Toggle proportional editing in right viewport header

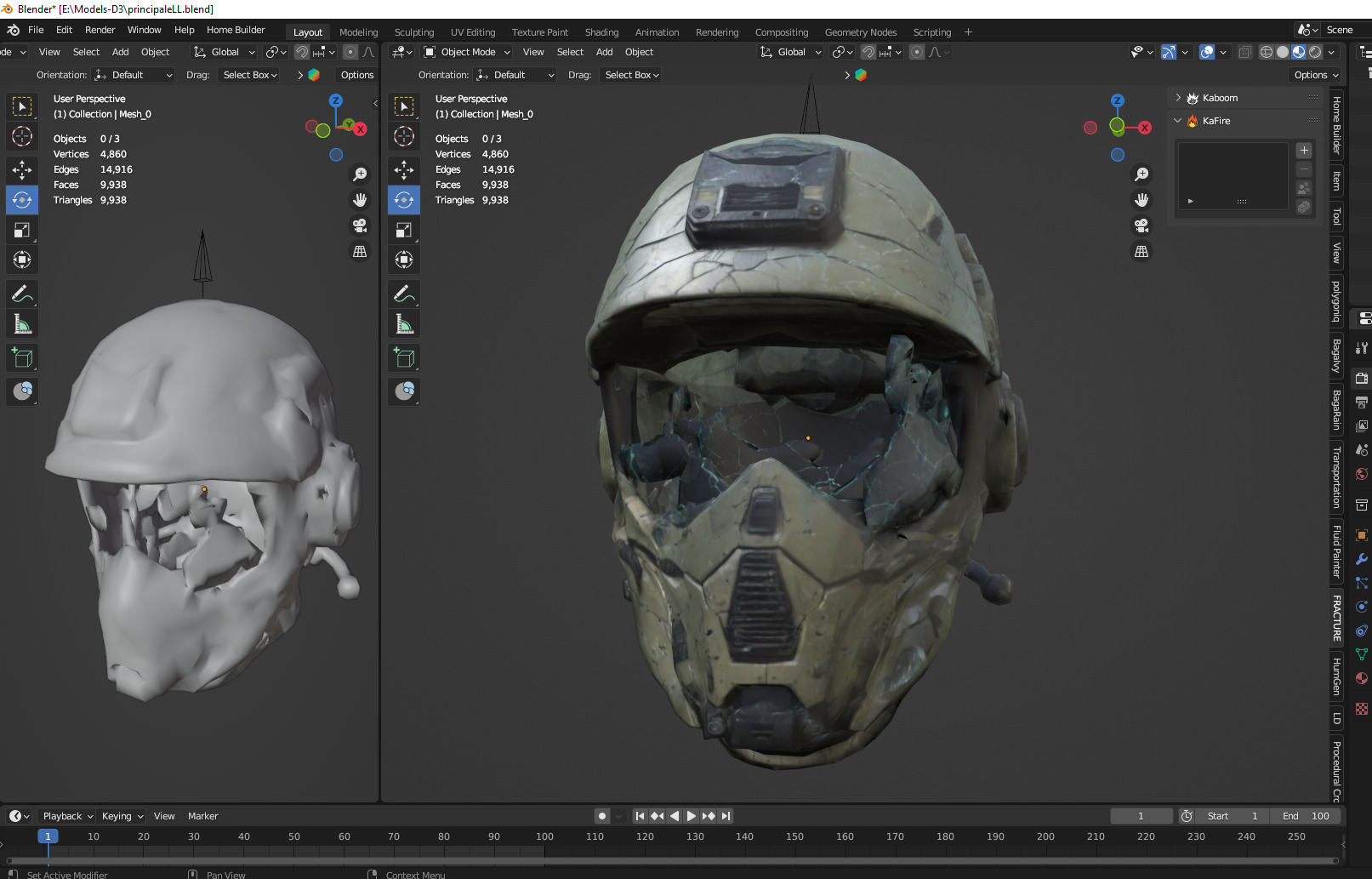coord(917,52)
